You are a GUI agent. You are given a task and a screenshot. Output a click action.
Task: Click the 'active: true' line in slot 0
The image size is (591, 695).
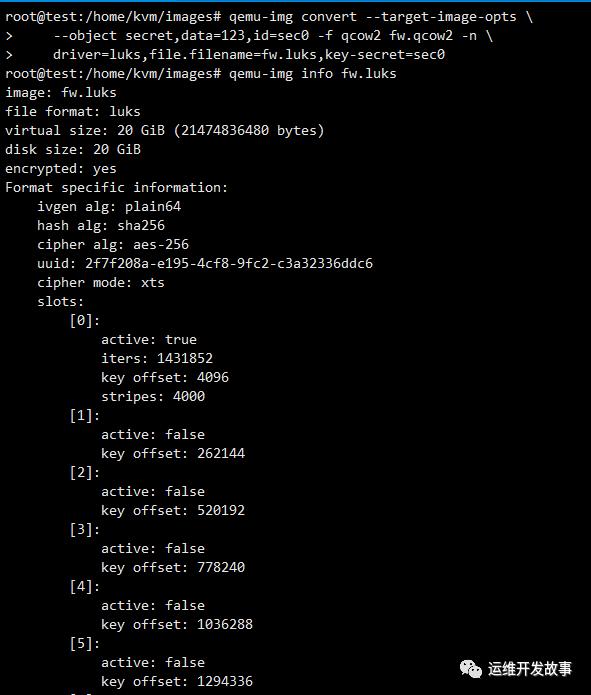pos(149,340)
